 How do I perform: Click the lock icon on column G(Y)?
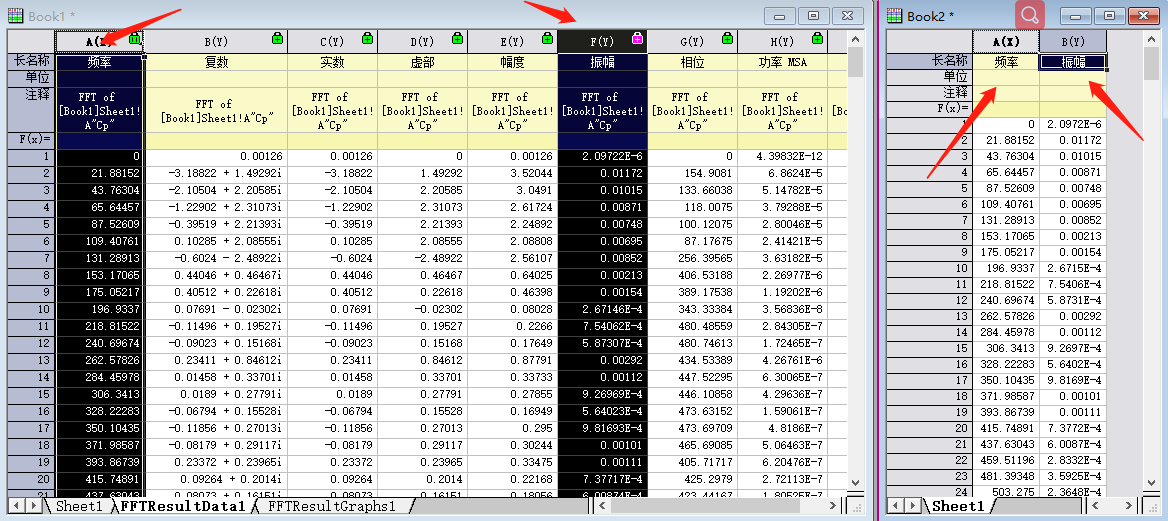pyautogui.click(x=727, y=39)
